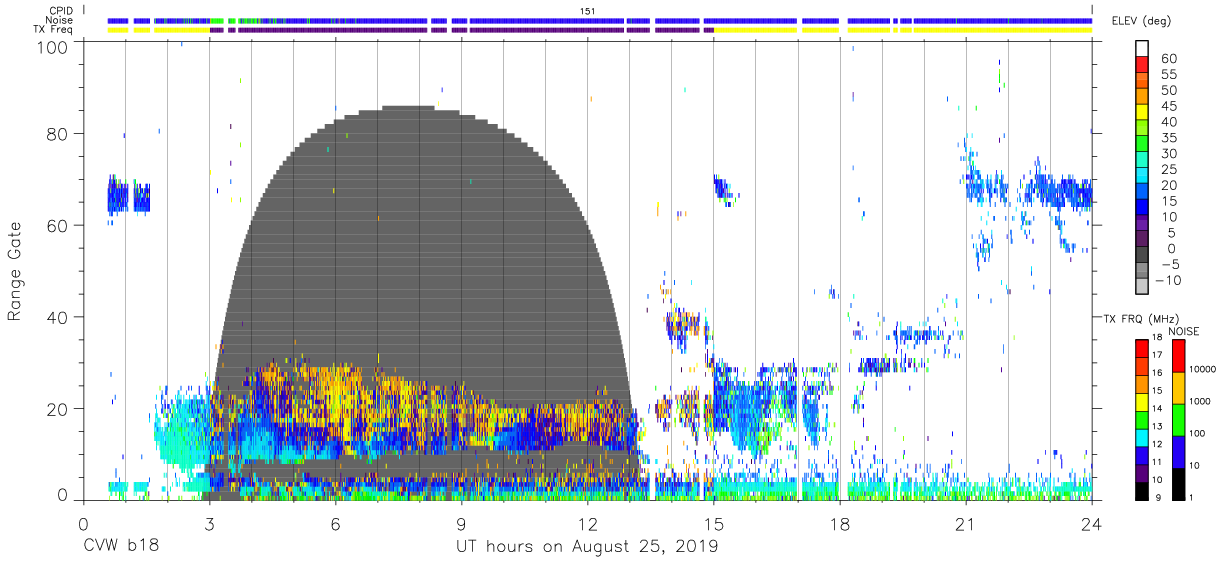
Task: Click the NOISE legend tick label '1000'
Action: point(1201,402)
